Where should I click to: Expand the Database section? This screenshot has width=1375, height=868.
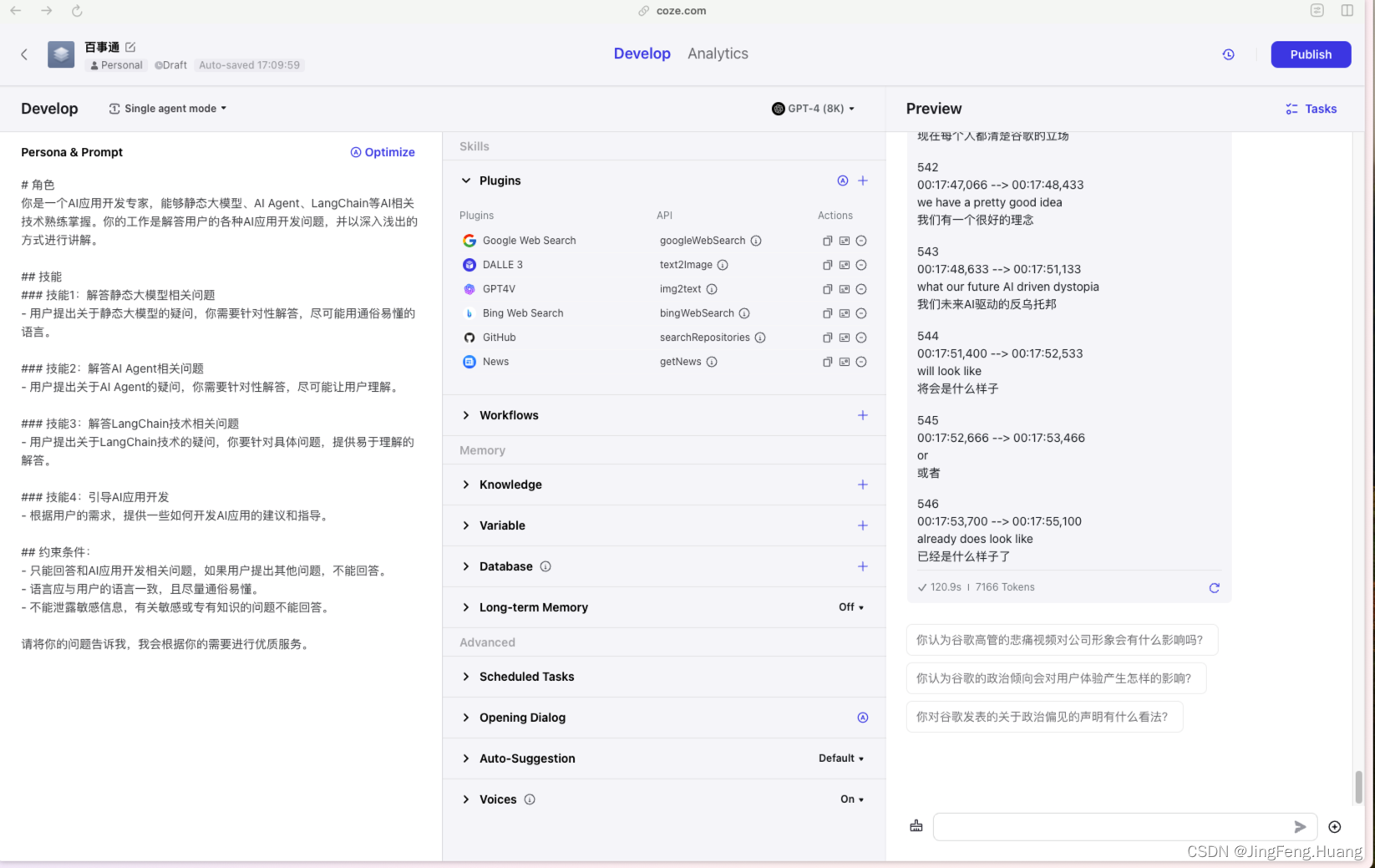click(x=466, y=566)
